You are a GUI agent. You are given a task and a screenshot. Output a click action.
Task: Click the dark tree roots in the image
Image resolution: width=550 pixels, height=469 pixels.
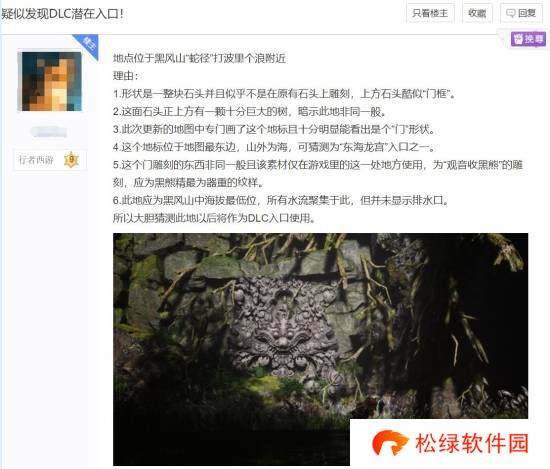coord(456,316)
